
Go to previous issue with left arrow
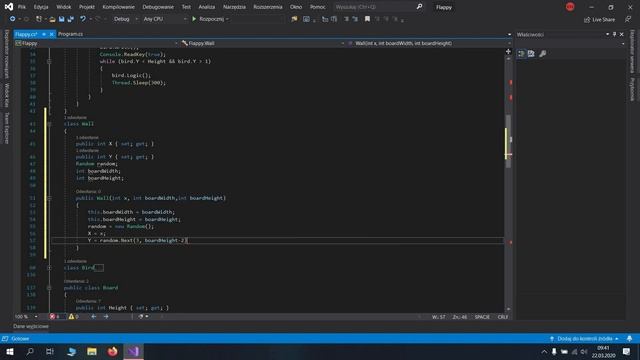click(x=93, y=317)
